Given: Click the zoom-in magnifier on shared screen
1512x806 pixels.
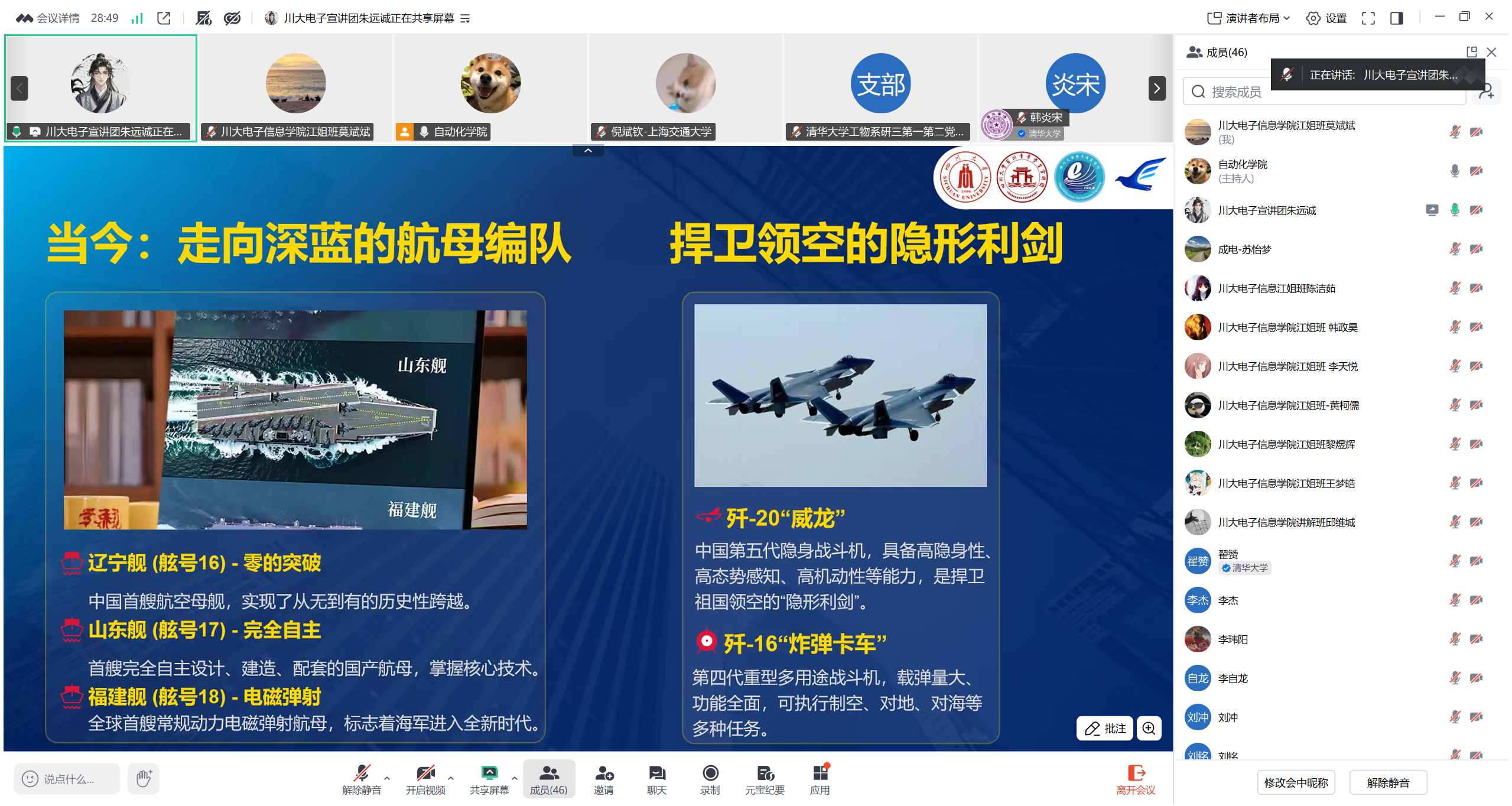Looking at the screenshot, I should click(1149, 728).
